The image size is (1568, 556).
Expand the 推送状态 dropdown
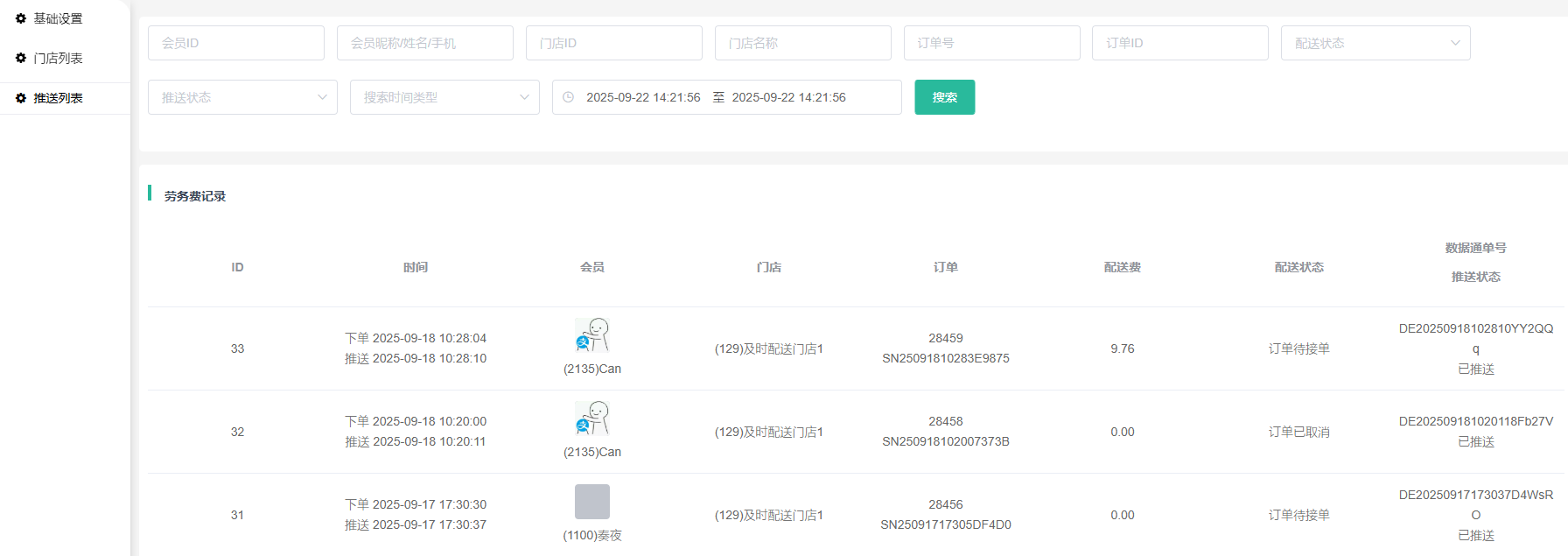pos(242,97)
